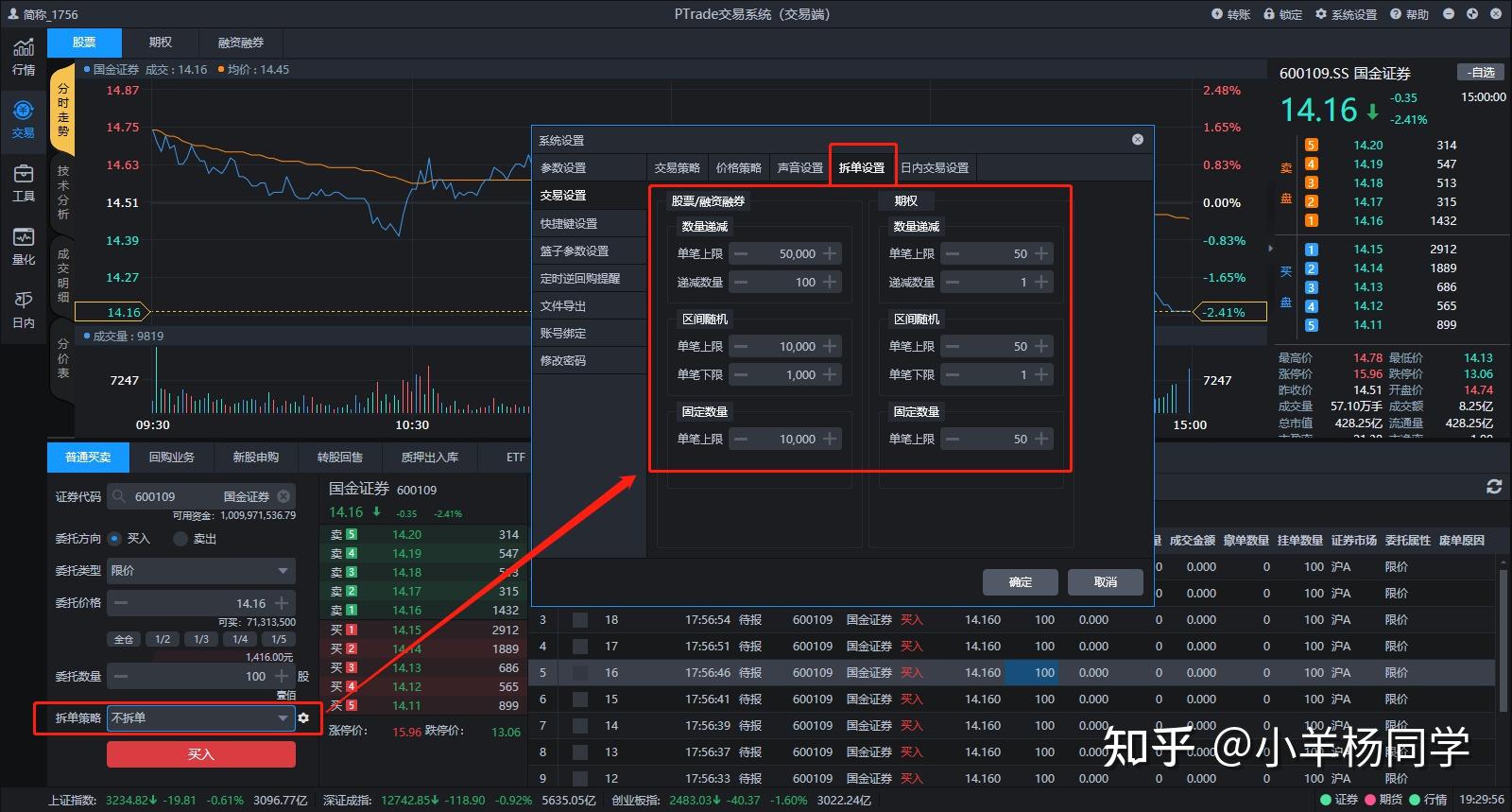Open 转账 transfer in the title bar

point(1231,14)
